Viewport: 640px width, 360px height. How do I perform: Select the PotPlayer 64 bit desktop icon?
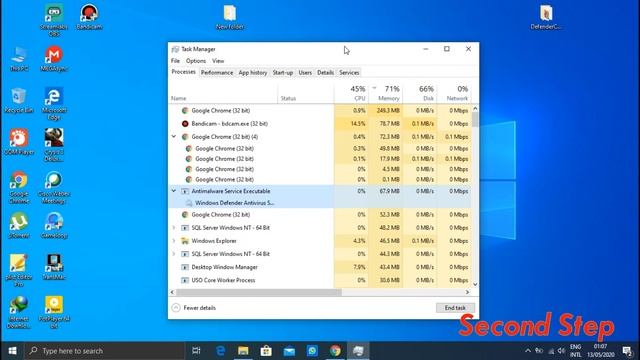click(x=54, y=313)
